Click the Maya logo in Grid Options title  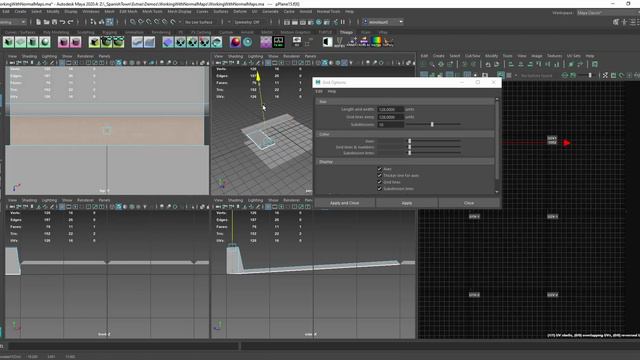(x=318, y=82)
